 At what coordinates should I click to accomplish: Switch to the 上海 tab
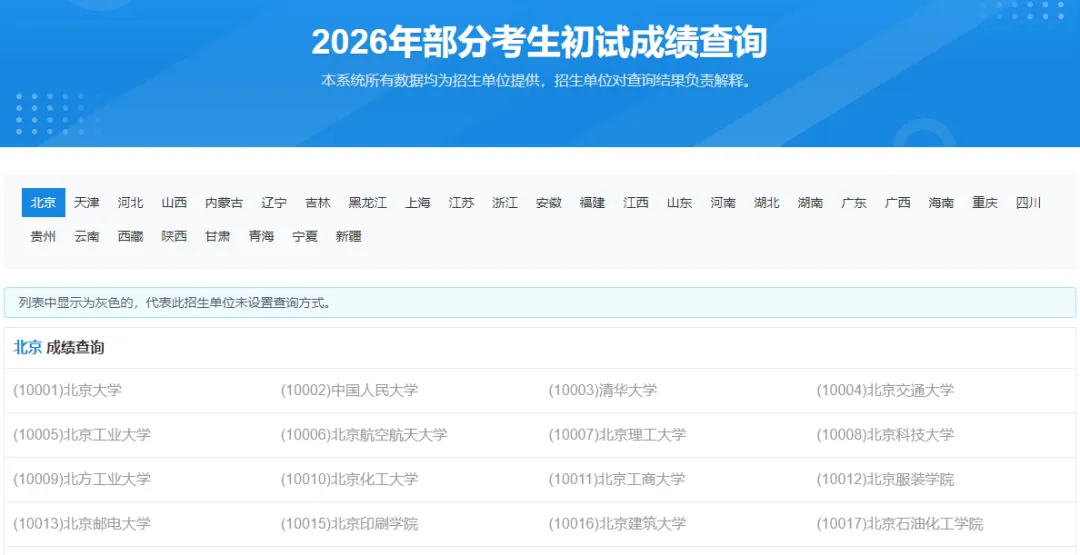[x=417, y=202]
